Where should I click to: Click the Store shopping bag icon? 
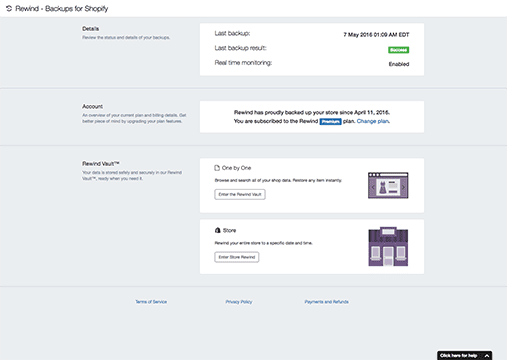click(x=218, y=230)
